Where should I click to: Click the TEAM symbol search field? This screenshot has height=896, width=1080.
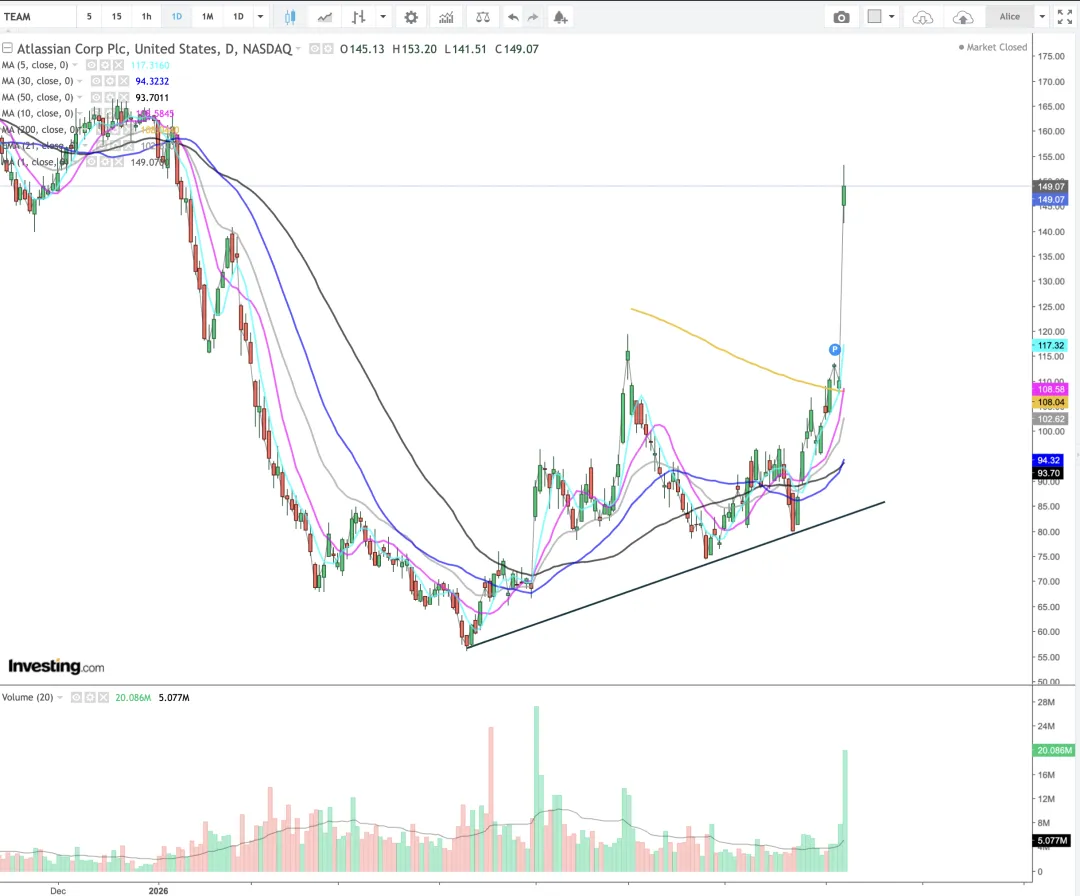(x=38, y=17)
